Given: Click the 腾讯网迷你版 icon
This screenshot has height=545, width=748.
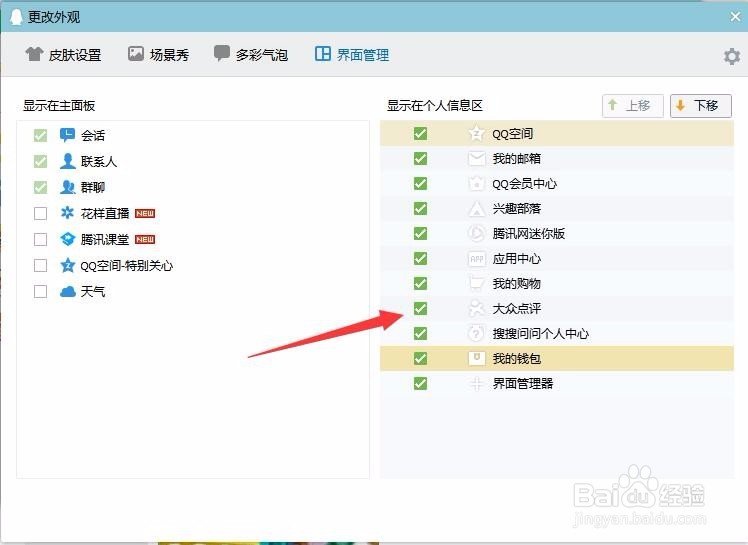Looking at the screenshot, I should click(476, 233).
